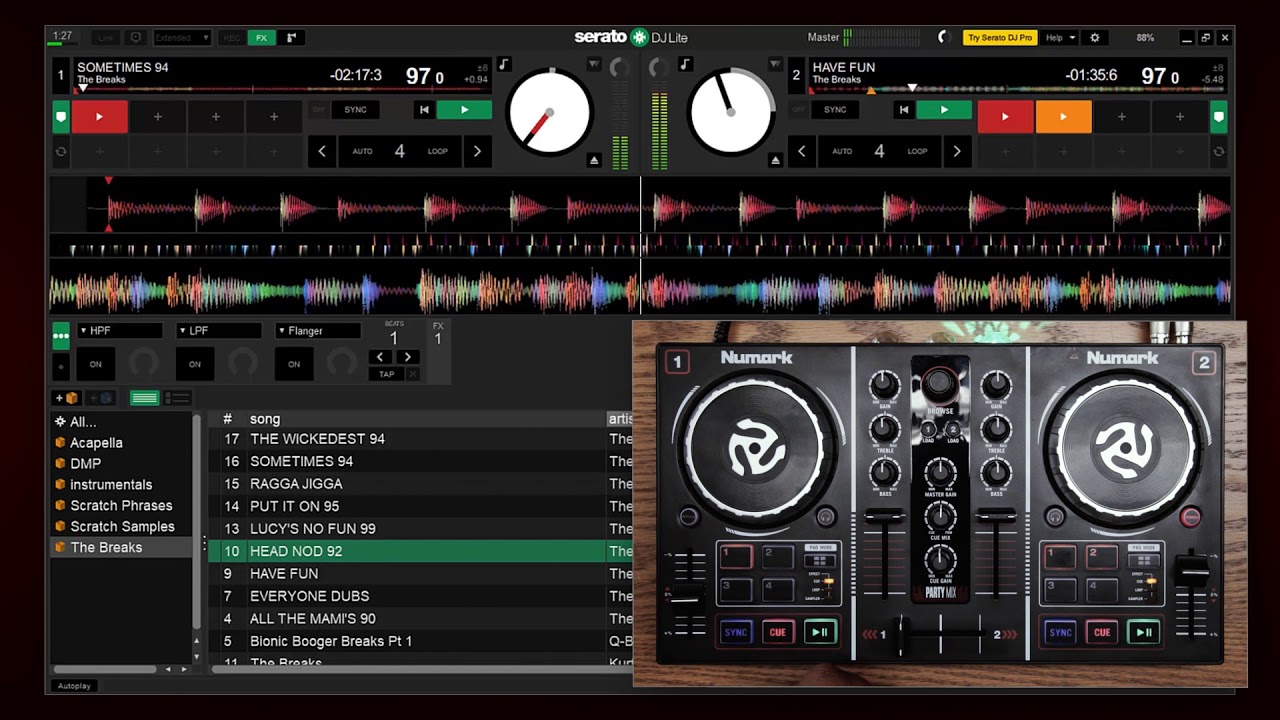
Task: Jump to previous track on deck 1
Action: click(x=424, y=110)
